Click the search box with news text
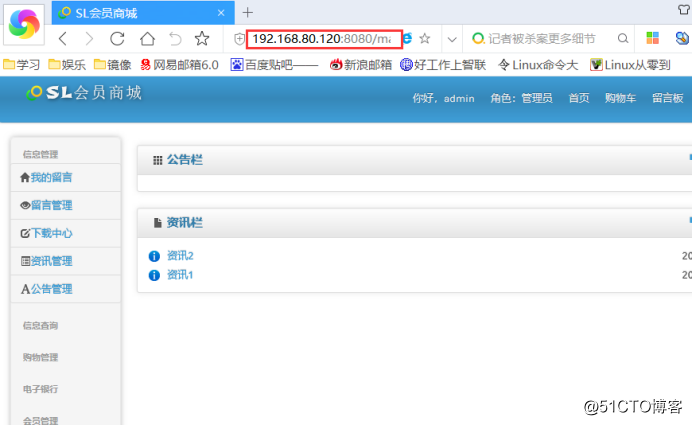The height and width of the screenshot is (425, 692). tap(542, 39)
